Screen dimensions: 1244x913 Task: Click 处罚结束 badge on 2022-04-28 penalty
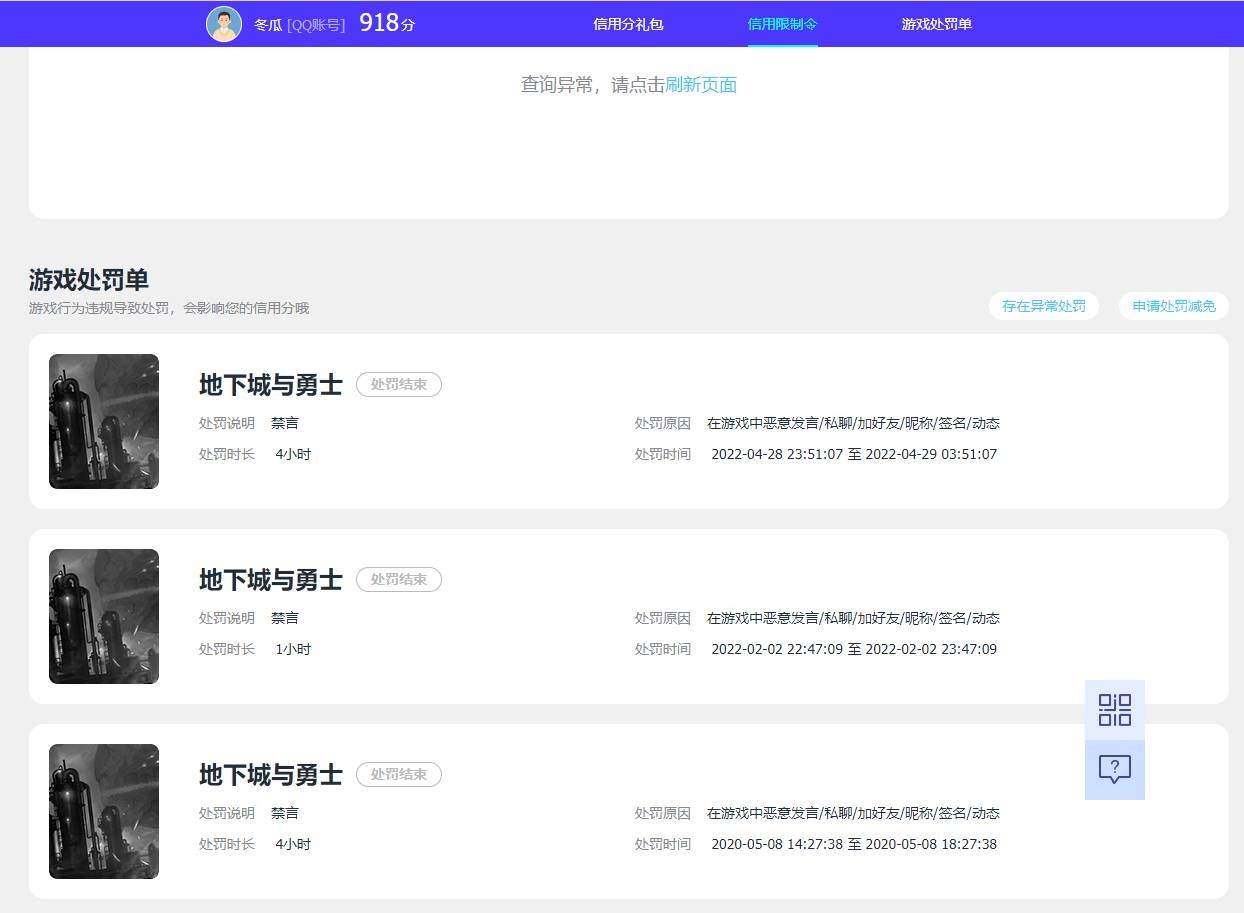click(399, 384)
